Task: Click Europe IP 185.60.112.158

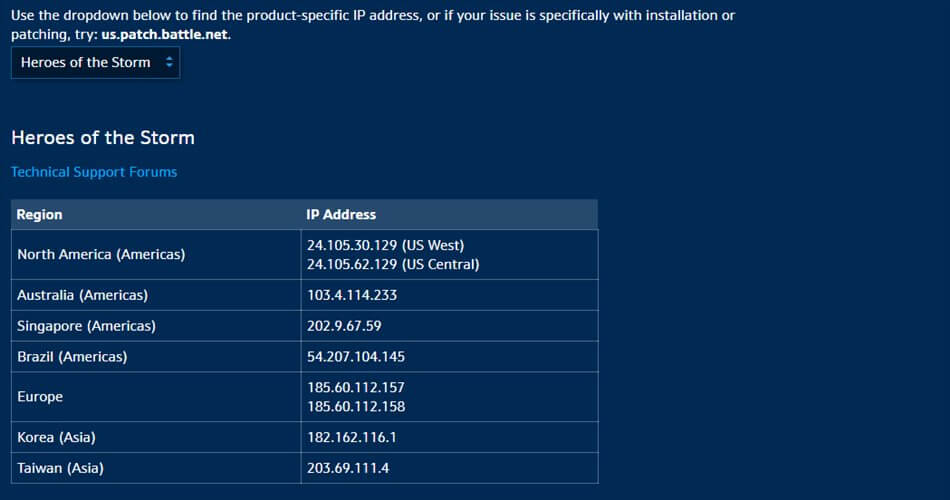Action: [x=355, y=407]
